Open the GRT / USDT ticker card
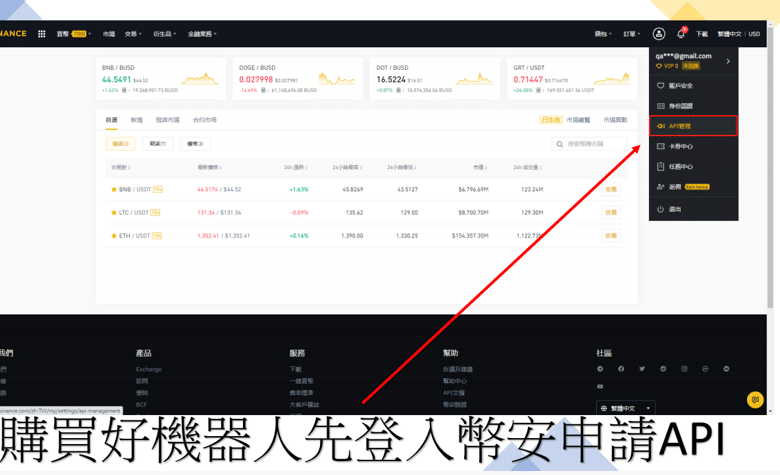The image size is (780, 475). point(572,79)
